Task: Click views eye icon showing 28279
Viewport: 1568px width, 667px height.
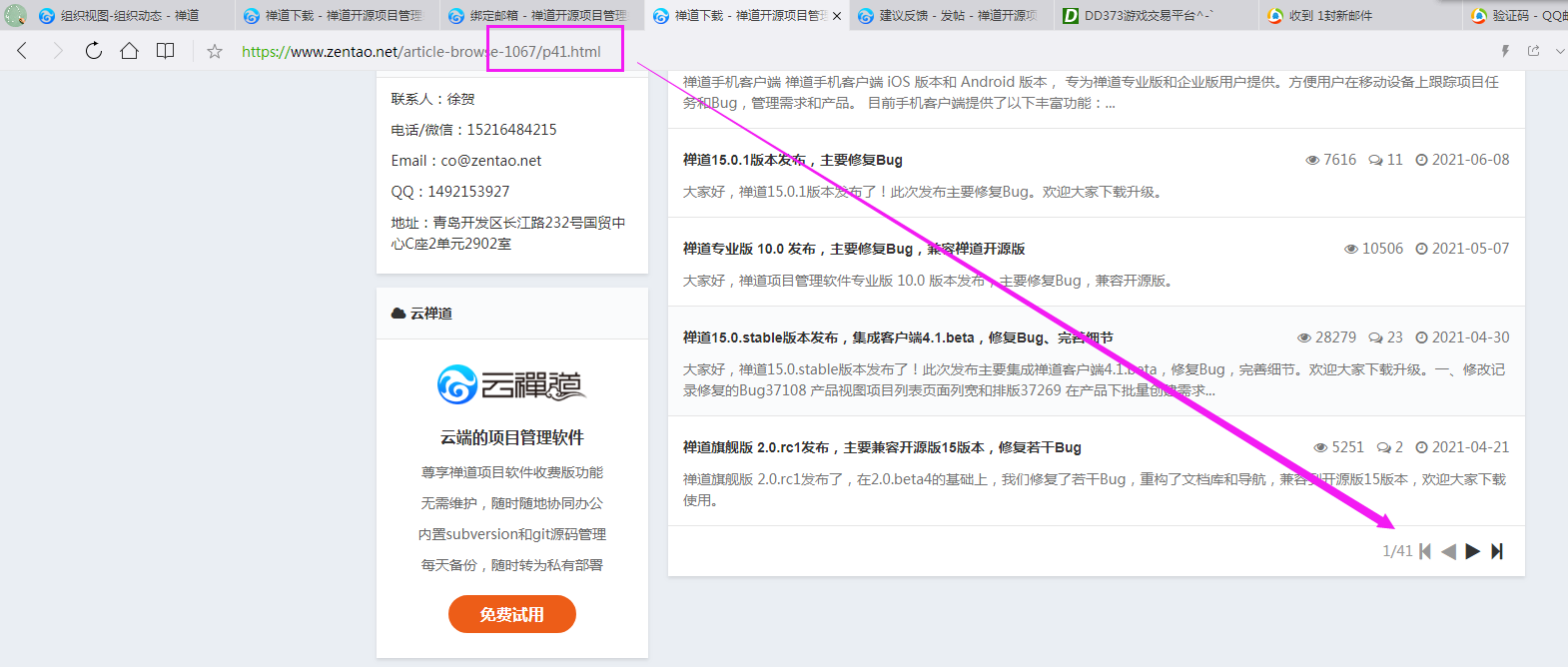Action: click(1304, 337)
